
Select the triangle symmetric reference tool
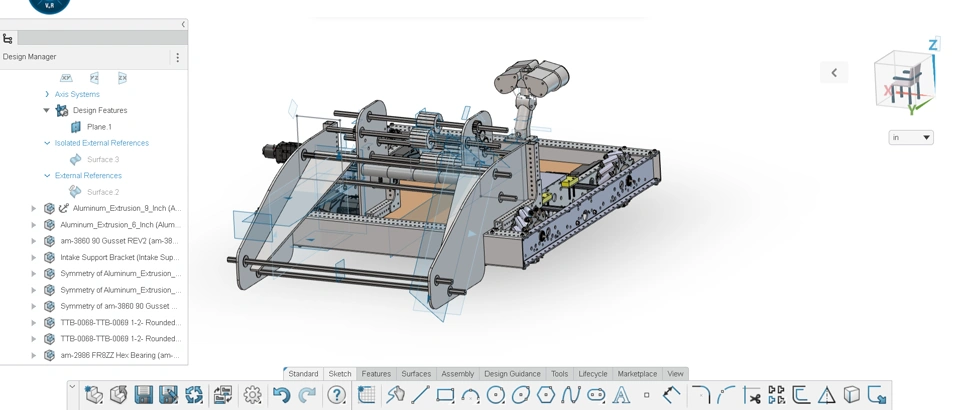(x=827, y=395)
